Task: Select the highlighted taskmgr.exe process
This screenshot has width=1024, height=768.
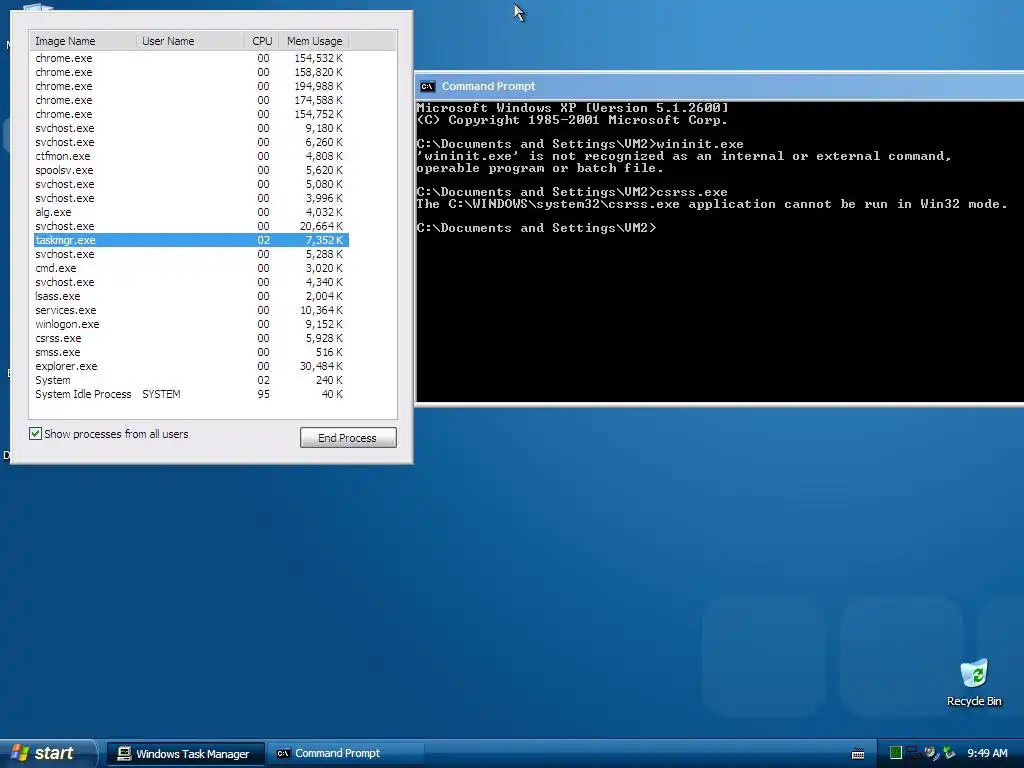Action: click(191, 240)
